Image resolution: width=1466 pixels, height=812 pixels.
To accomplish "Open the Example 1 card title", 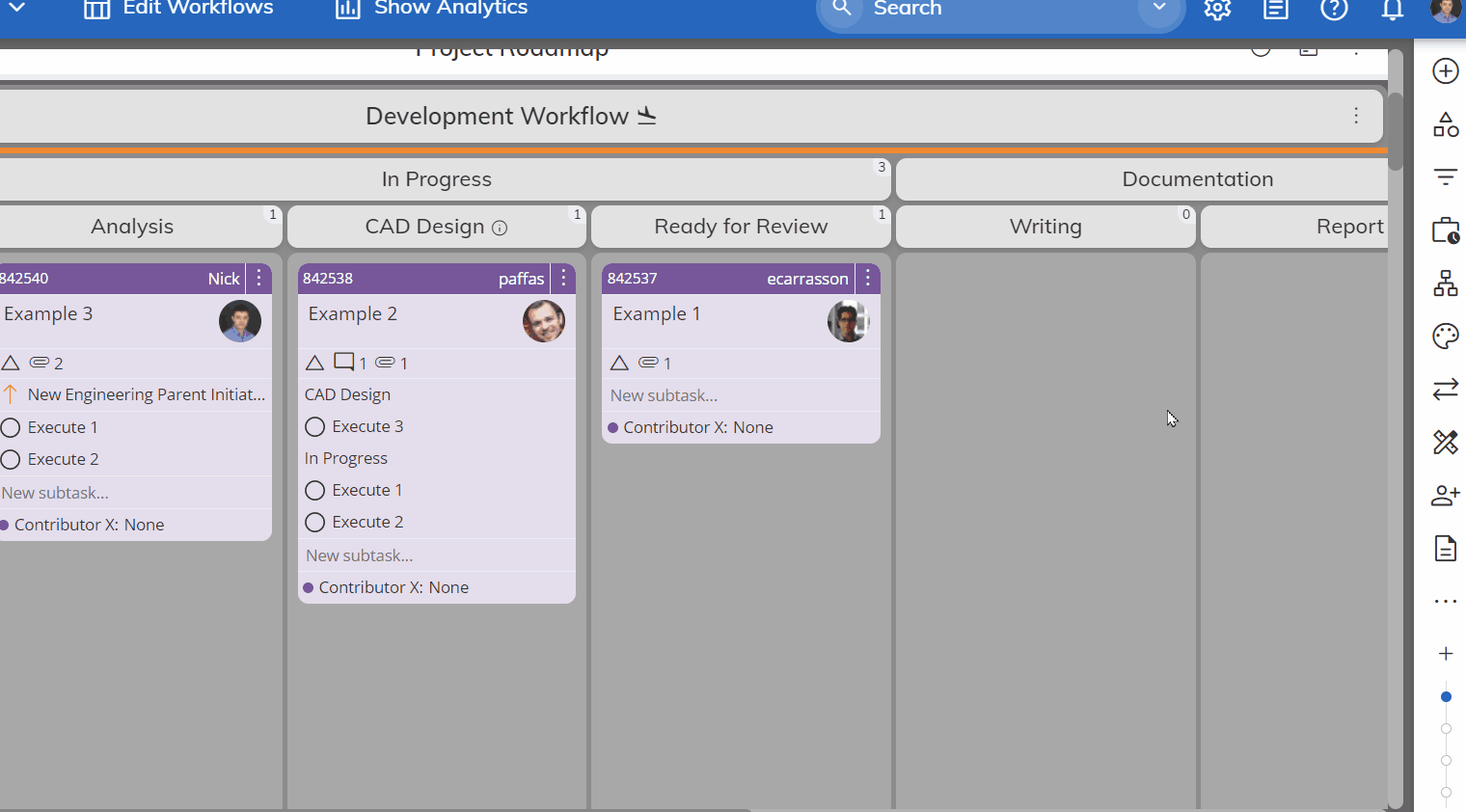I will pos(657,314).
